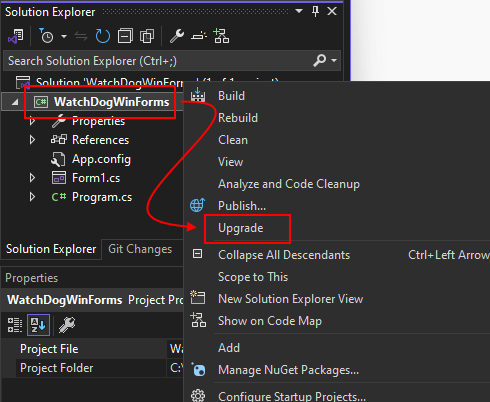Click Show on Code Map toolbar icon
Viewport: 490px width, 402px height.
(221, 36)
